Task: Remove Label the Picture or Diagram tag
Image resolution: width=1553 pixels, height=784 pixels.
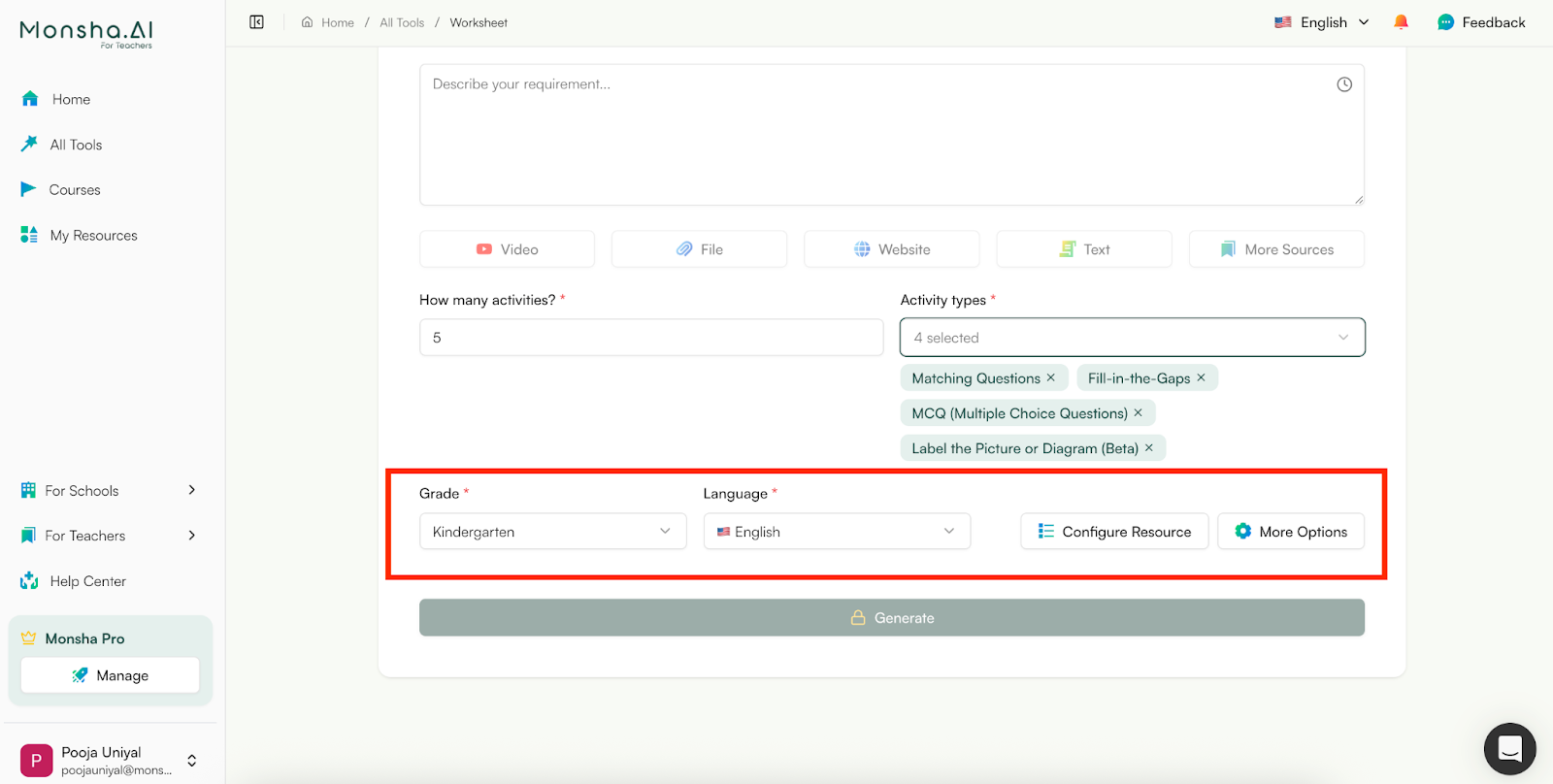Action: click(x=1148, y=447)
